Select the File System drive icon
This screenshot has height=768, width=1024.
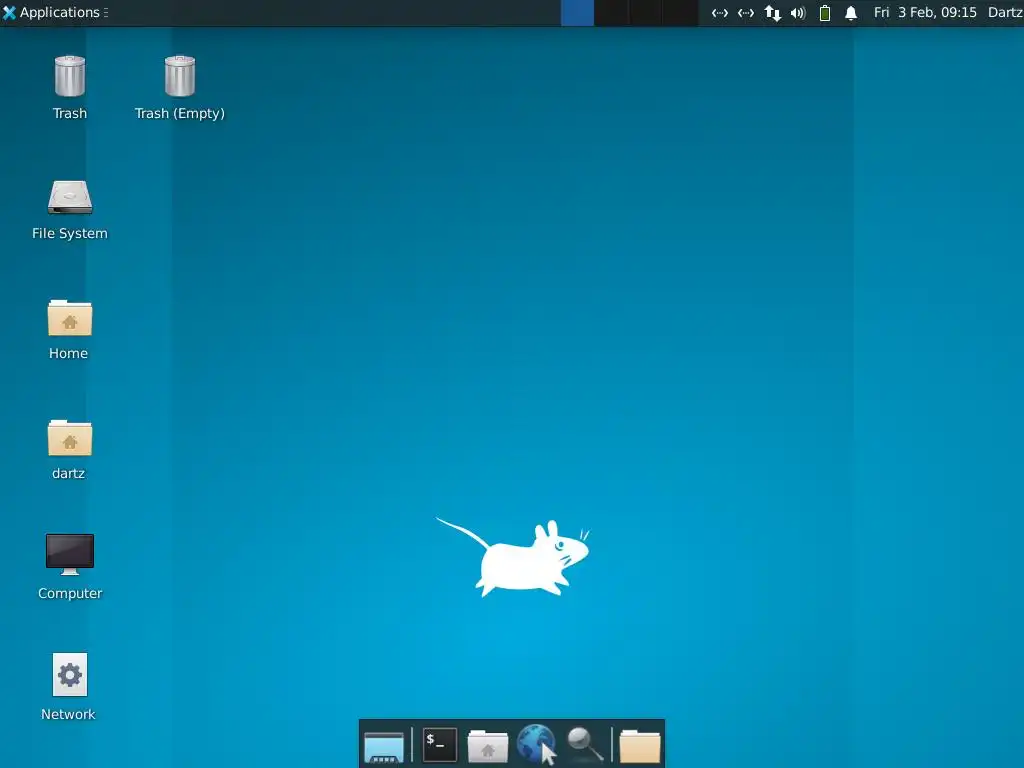tap(70, 197)
